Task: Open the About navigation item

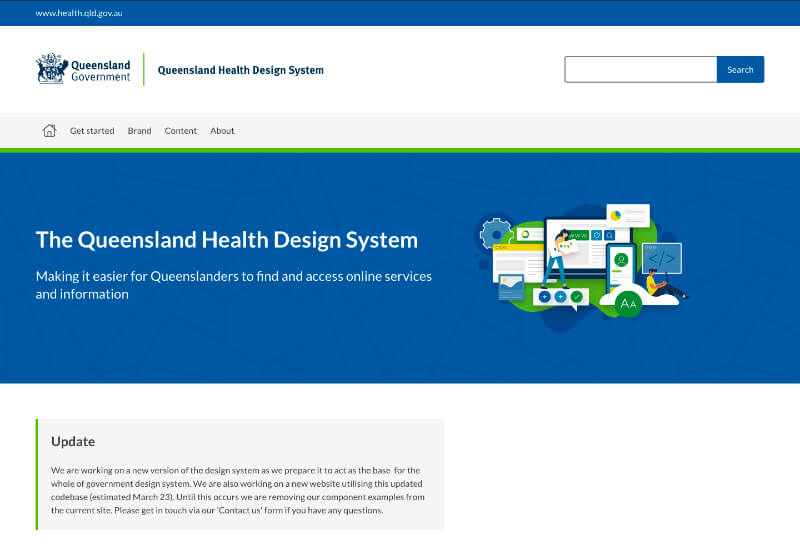Action: point(222,131)
